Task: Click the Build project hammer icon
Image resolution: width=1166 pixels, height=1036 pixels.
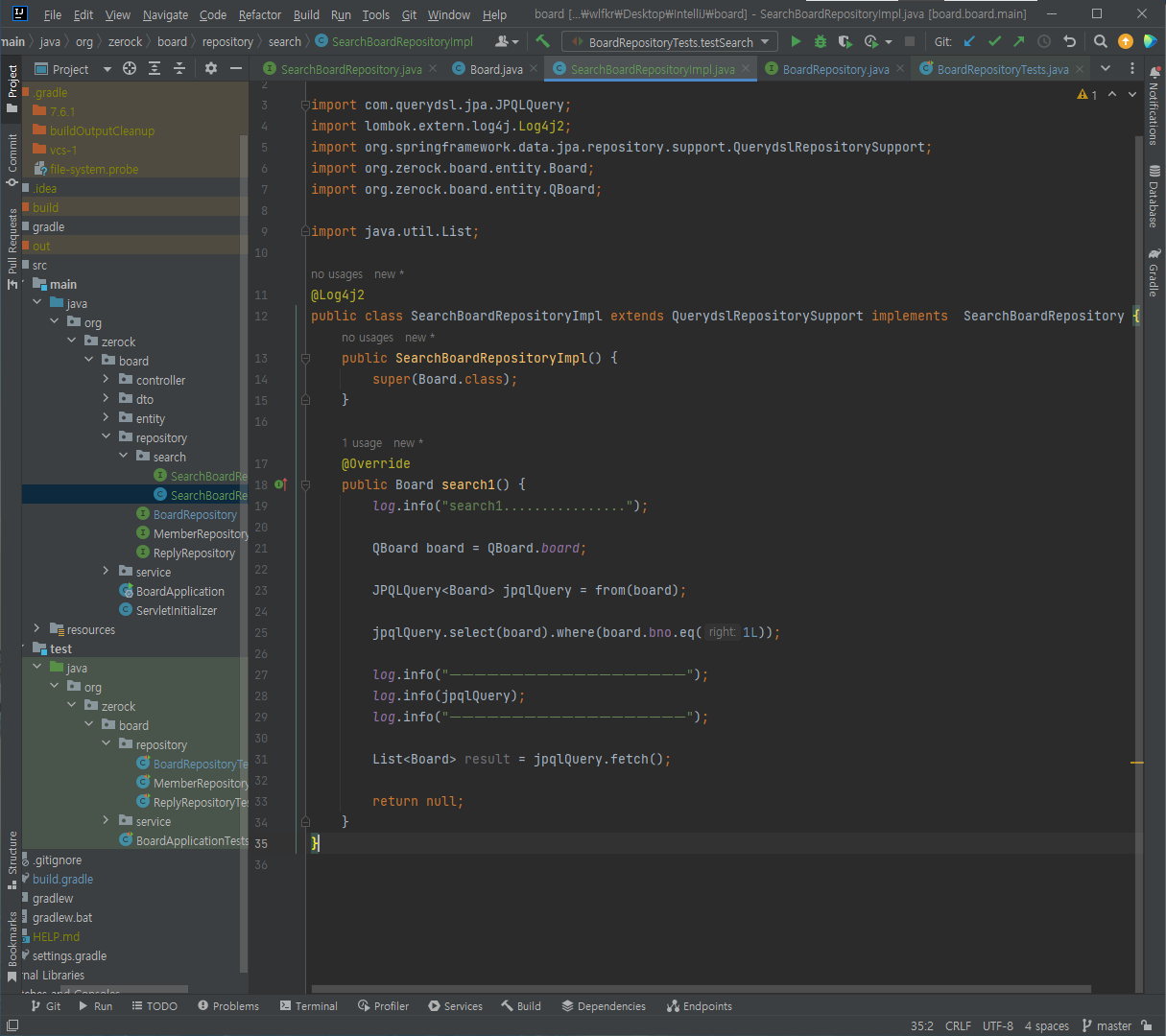Action: [543, 41]
